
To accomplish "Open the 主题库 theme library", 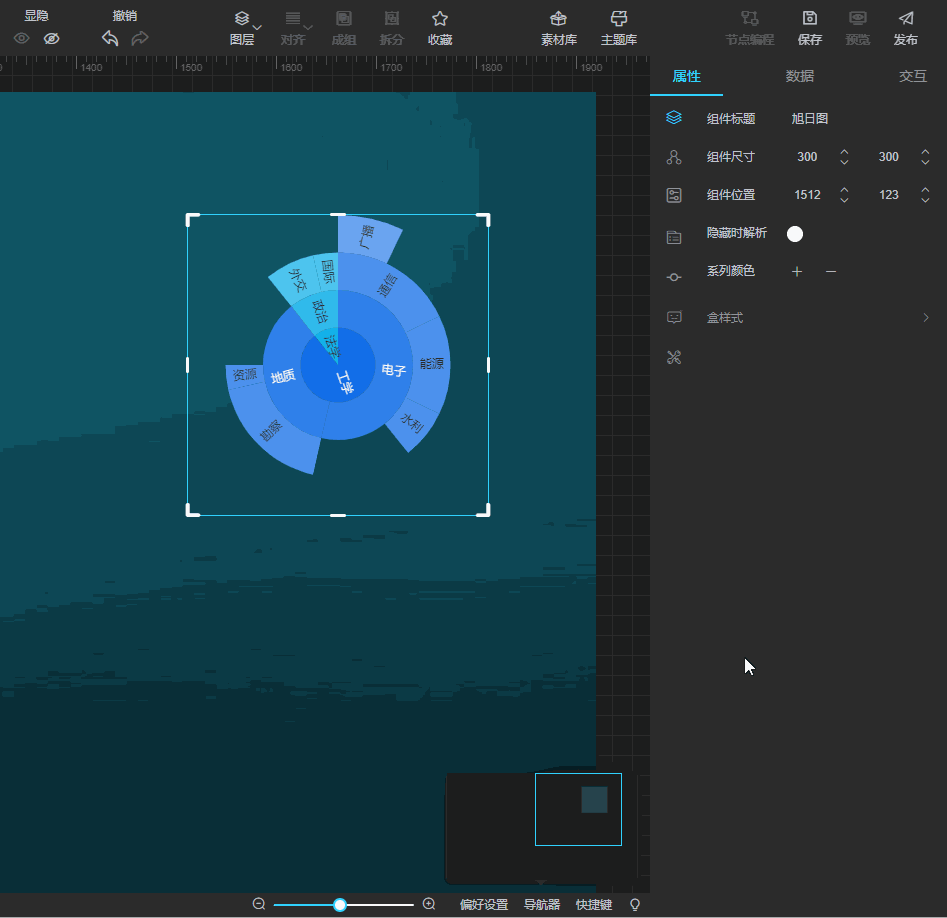I will (618, 28).
